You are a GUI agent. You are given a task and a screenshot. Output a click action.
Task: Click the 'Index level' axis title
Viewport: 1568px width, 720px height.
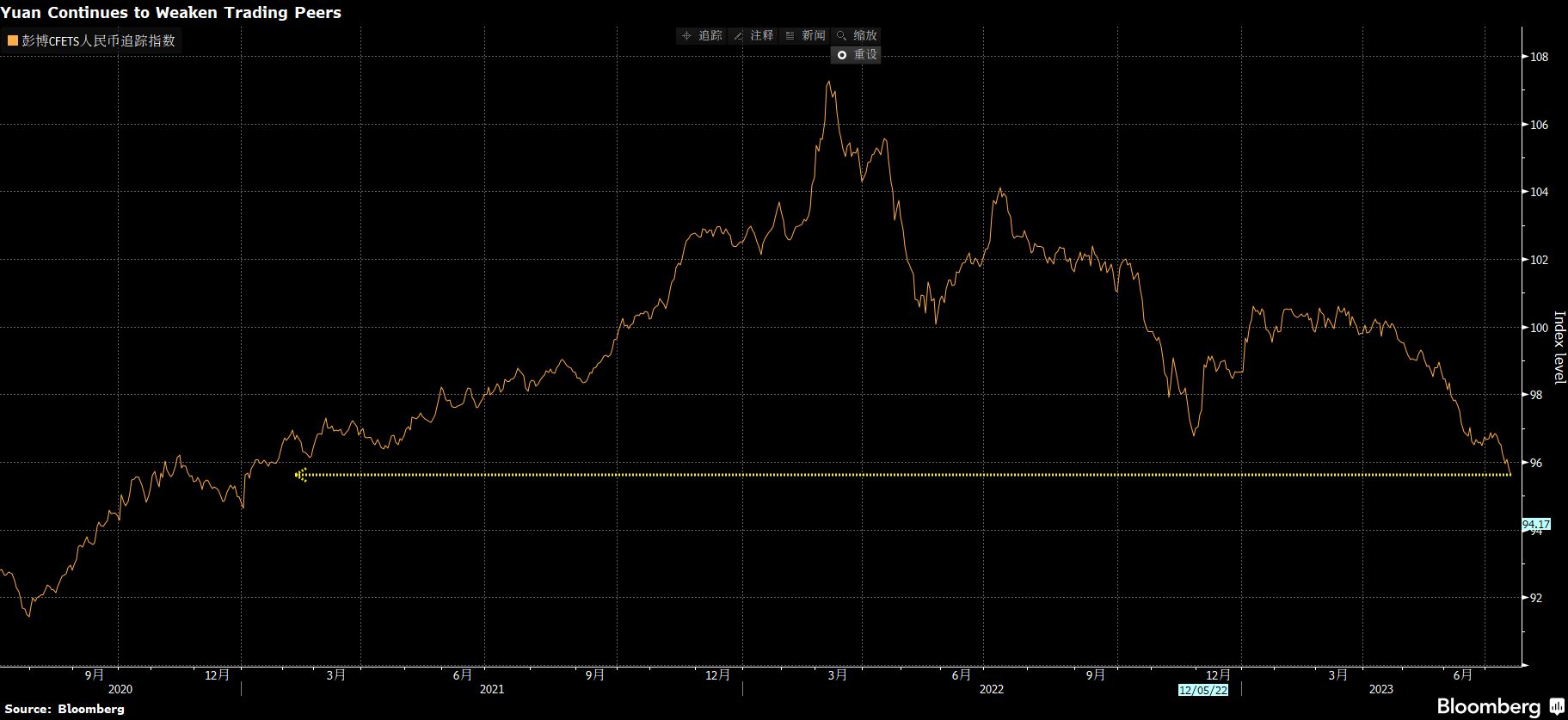[x=1559, y=347]
